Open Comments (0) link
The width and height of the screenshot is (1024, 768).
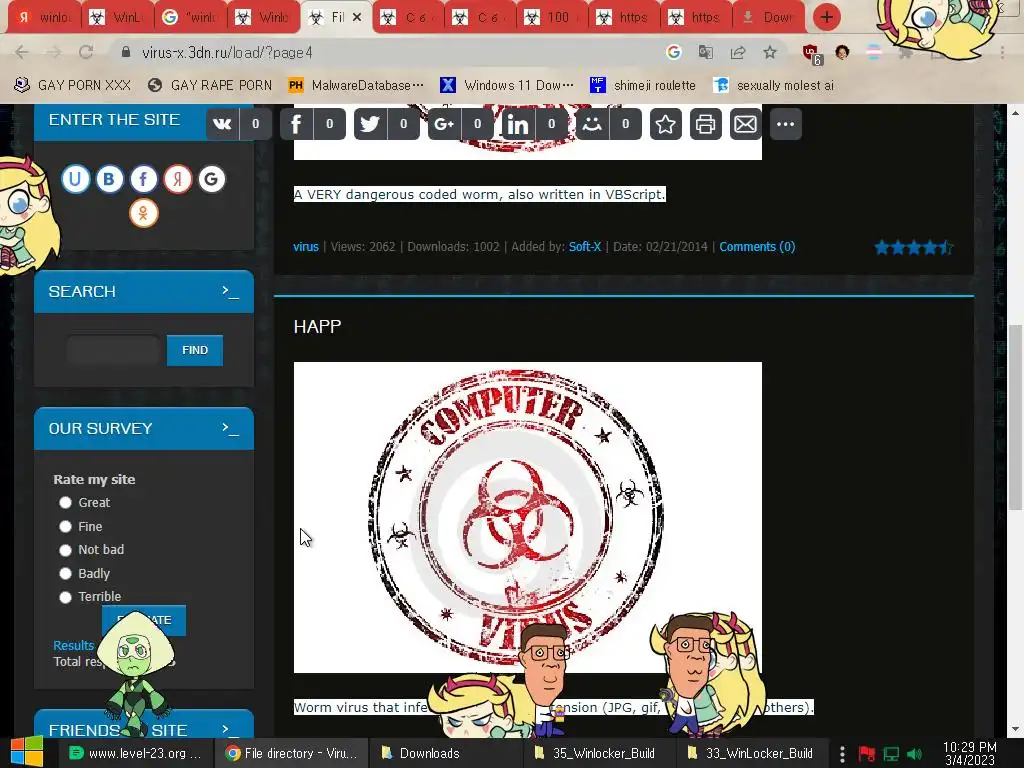(x=757, y=247)
